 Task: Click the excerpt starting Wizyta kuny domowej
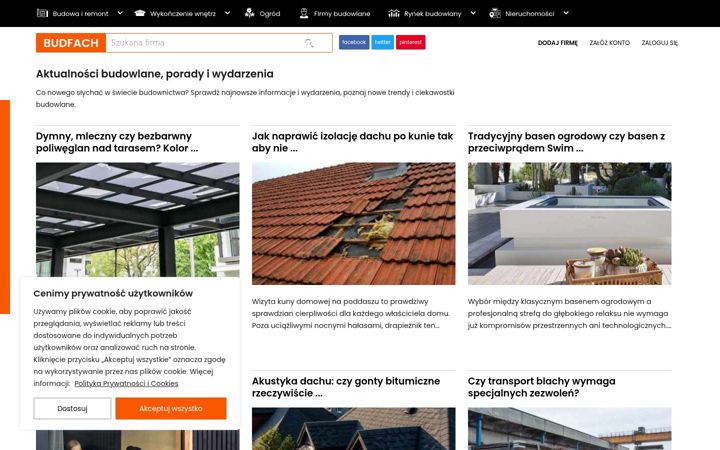(351, 314)
